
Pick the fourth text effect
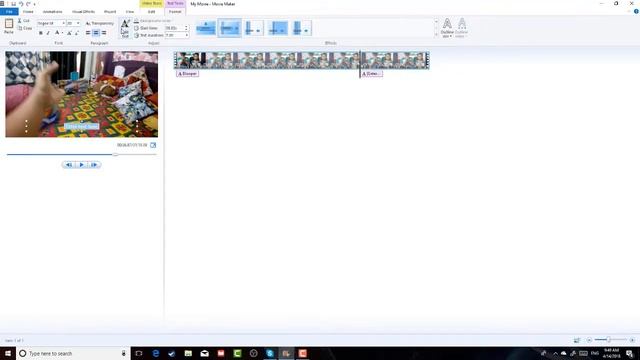[x=278, y=28]
